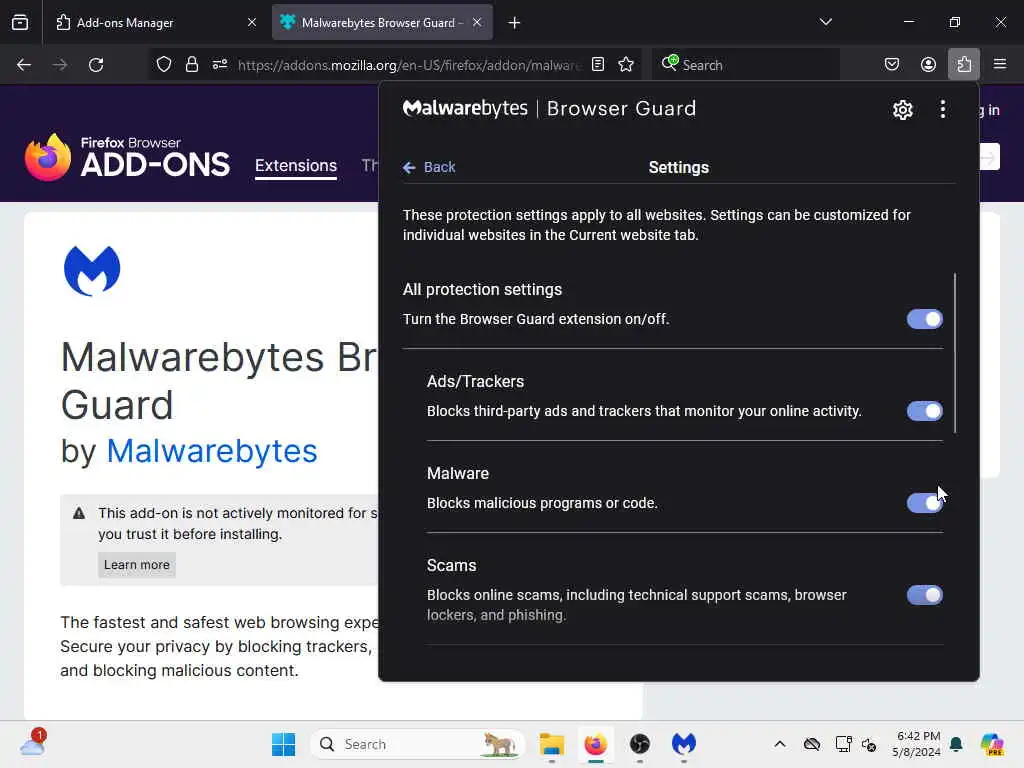Show hidden system tray icons
The width and height of the screenshot is (1024, 768).
point(780,744)
